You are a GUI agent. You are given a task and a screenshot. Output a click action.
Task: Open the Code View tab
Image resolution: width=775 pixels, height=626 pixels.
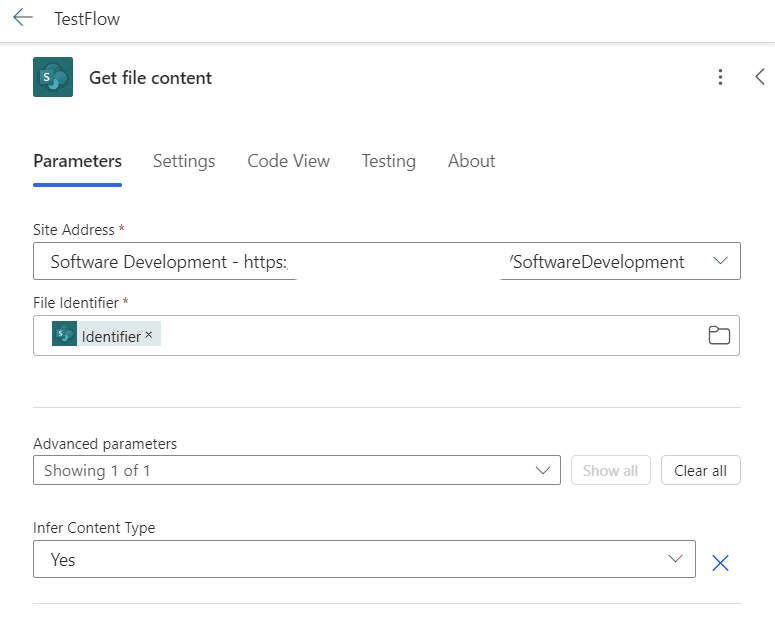288,161
